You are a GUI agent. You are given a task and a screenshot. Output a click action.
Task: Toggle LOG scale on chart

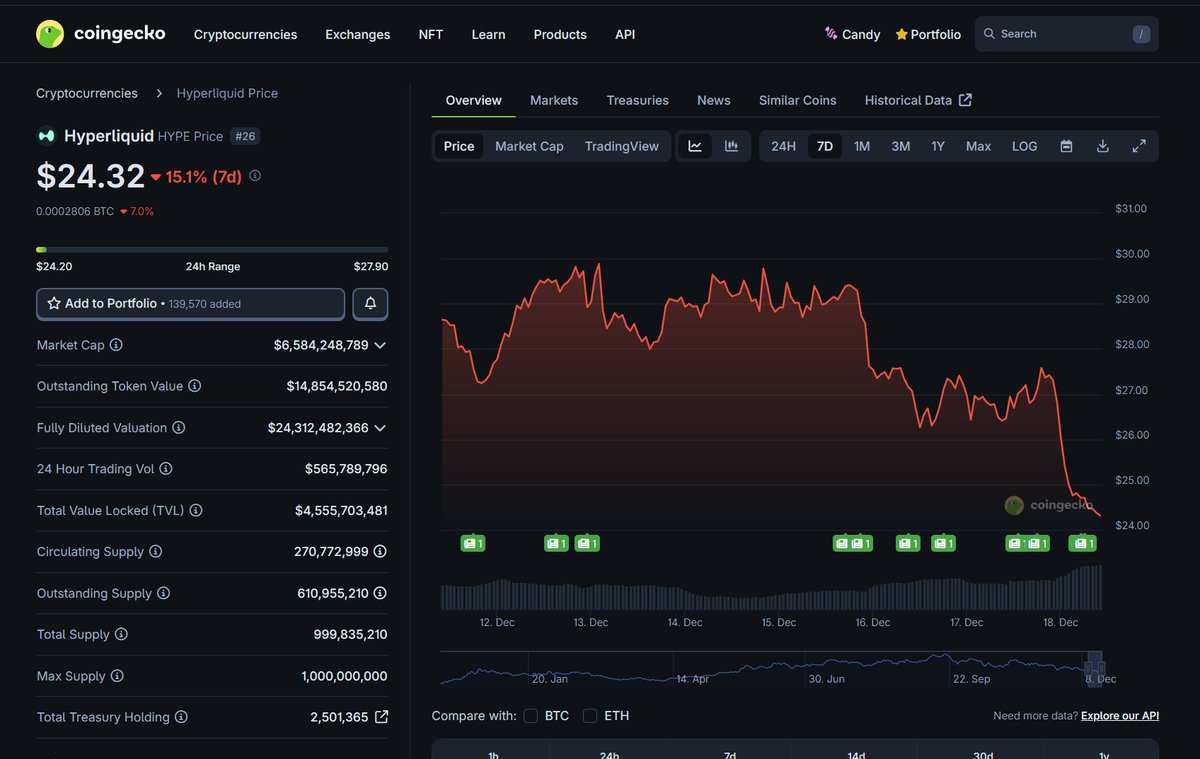(1024, 146)
